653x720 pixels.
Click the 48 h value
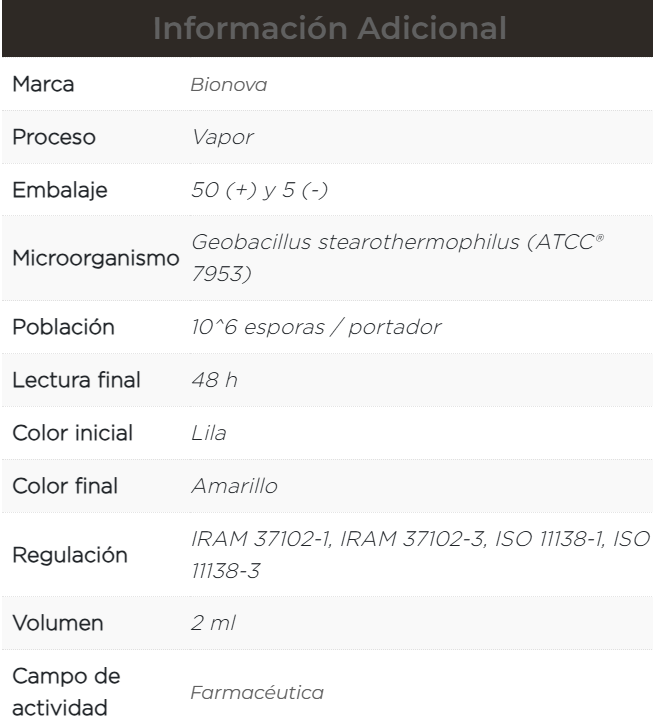click(215, 381)
